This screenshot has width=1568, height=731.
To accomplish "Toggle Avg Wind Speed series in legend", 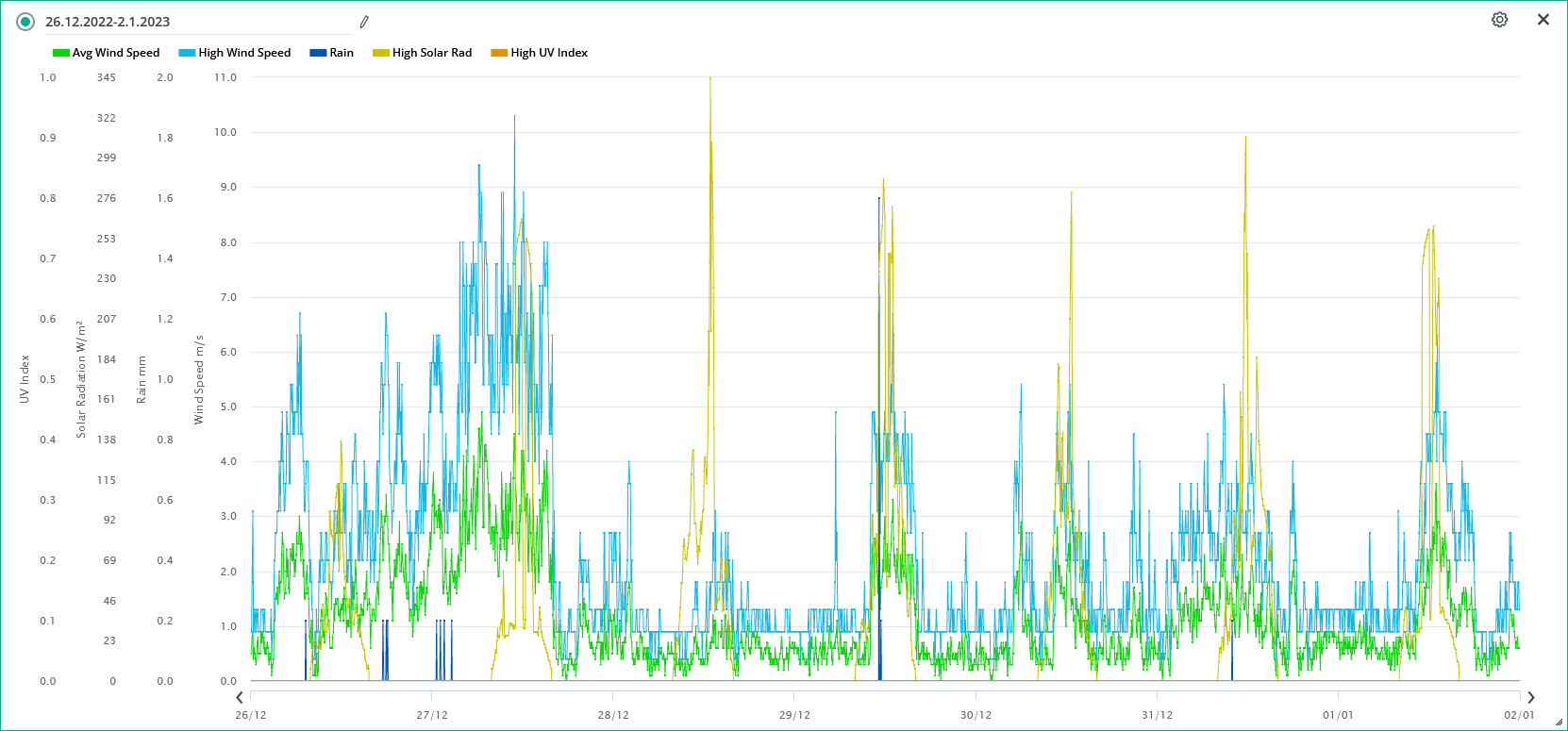I will (116, 53).
